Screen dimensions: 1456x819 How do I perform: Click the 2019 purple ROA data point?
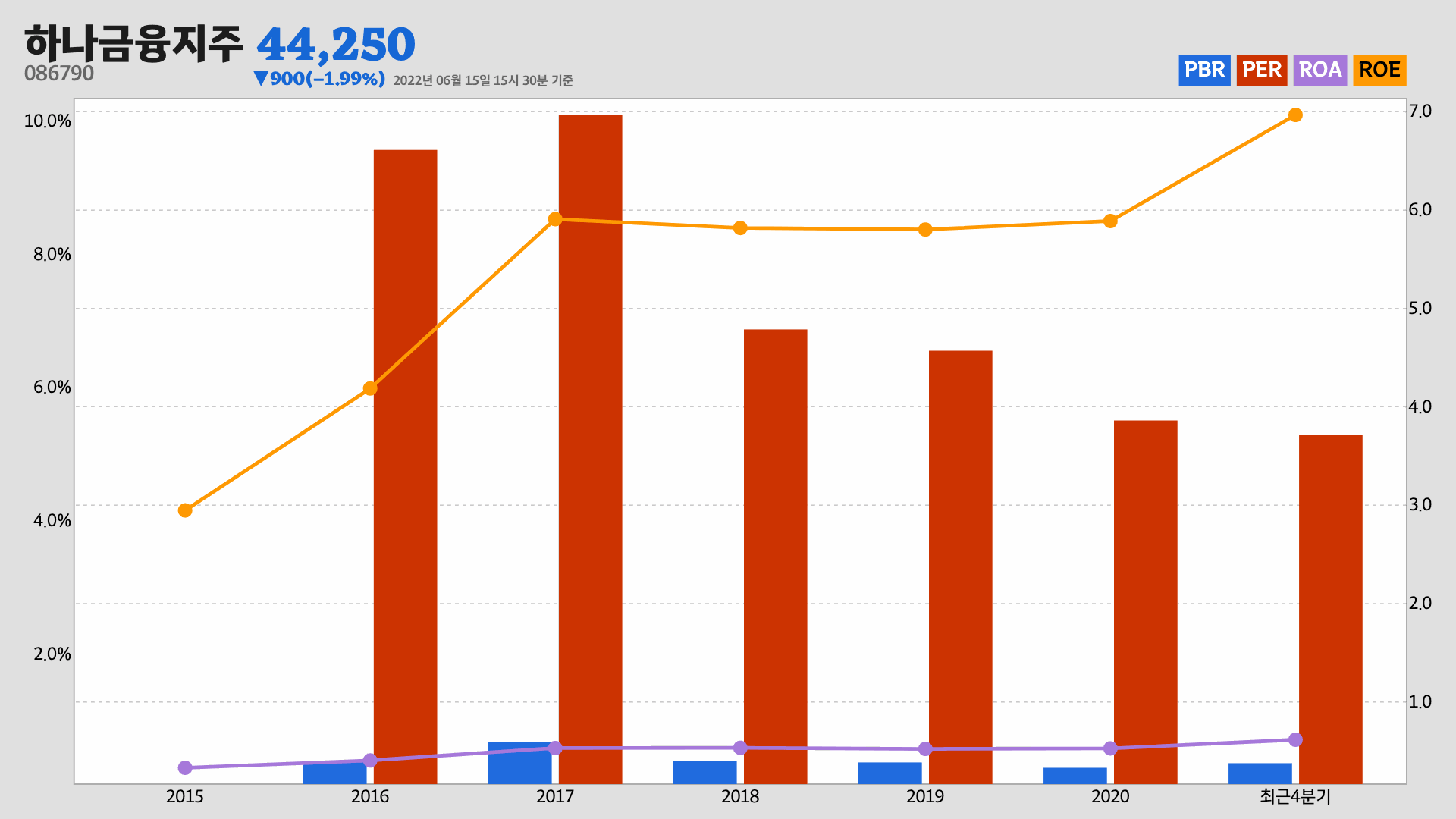coord(925,749)
